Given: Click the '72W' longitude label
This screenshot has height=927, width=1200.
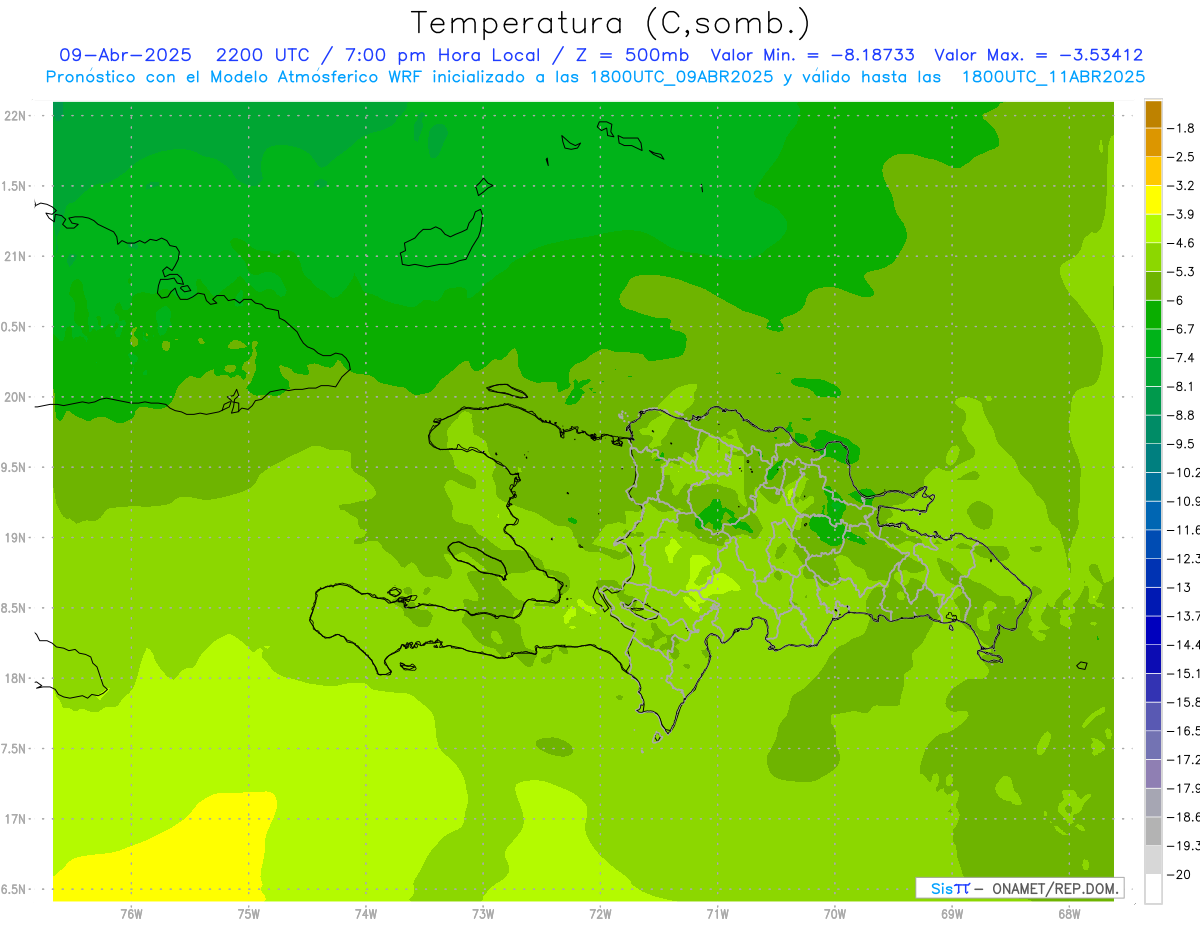Looking at the screenshot, I should point(600,914).
